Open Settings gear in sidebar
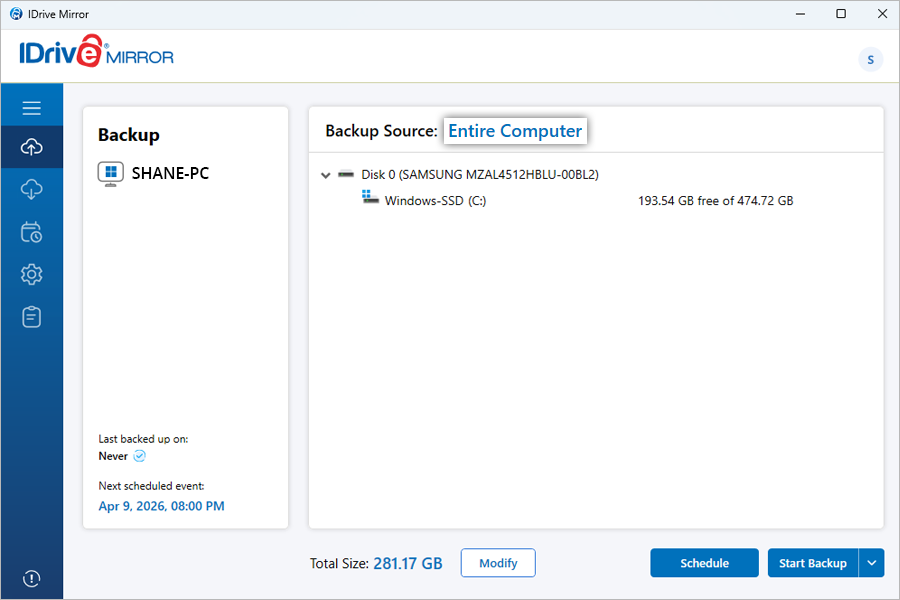The width and height of the screenshot is (900, 600). (31, 275)
